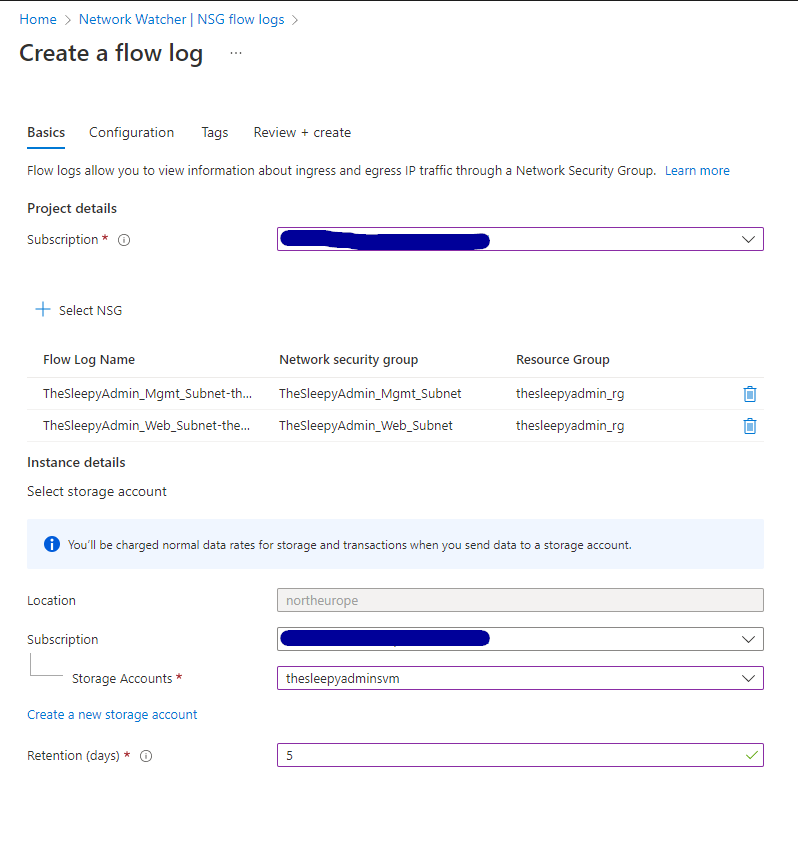This screenshot has width=798, height=858.
Task: Delete the Mgmt_Subnet flow log row
Action: (x=749, y=394)
